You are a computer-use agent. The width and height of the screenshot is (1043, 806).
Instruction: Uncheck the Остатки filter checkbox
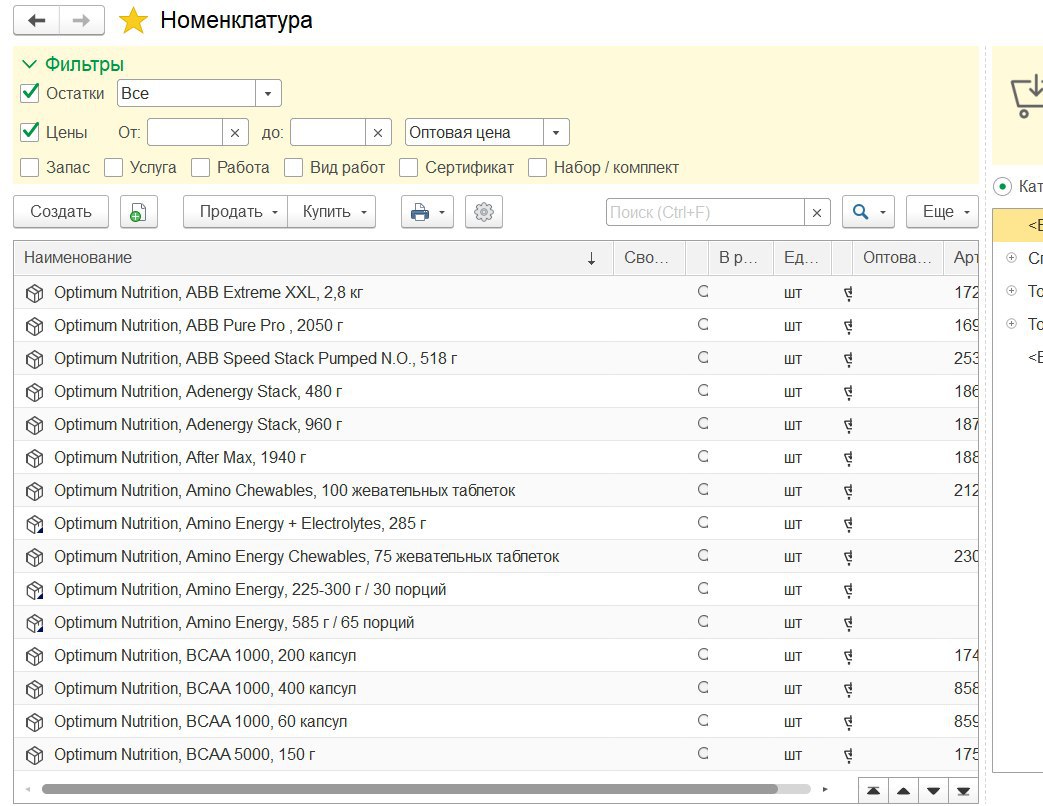coord(29,92)
